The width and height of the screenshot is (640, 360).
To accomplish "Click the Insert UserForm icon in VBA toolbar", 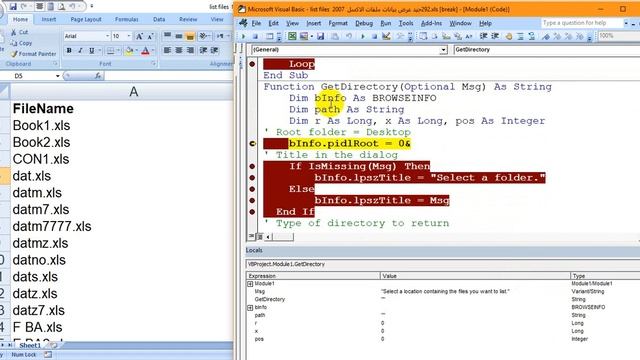I will pos(304,37).
